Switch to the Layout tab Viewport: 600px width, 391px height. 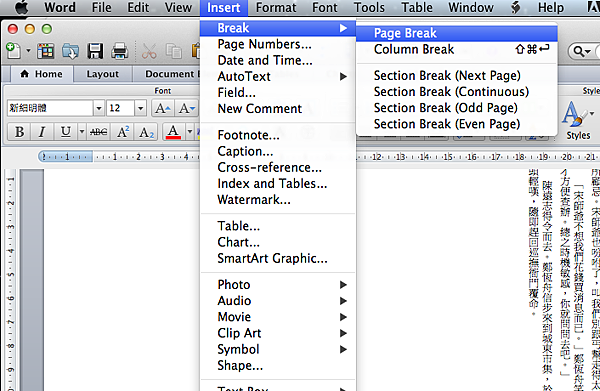click(x=103, y=74)
